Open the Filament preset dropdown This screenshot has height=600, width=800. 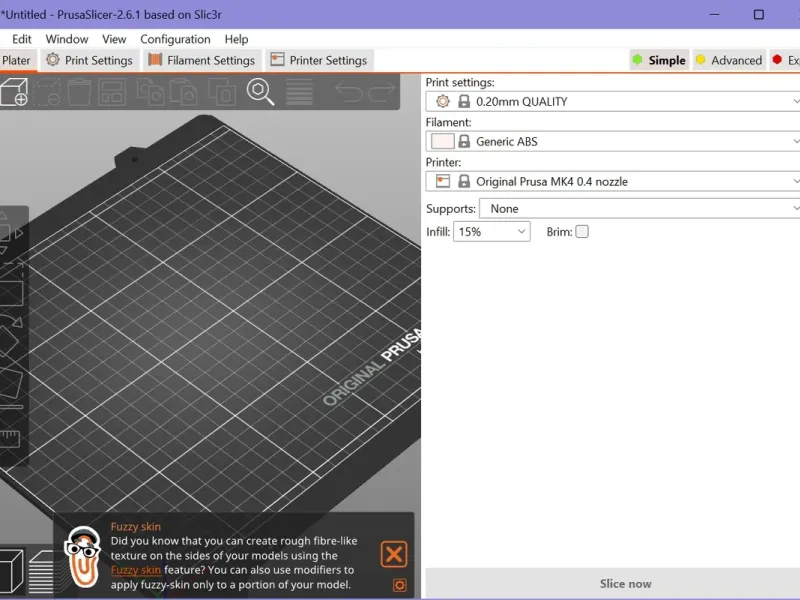613,141
